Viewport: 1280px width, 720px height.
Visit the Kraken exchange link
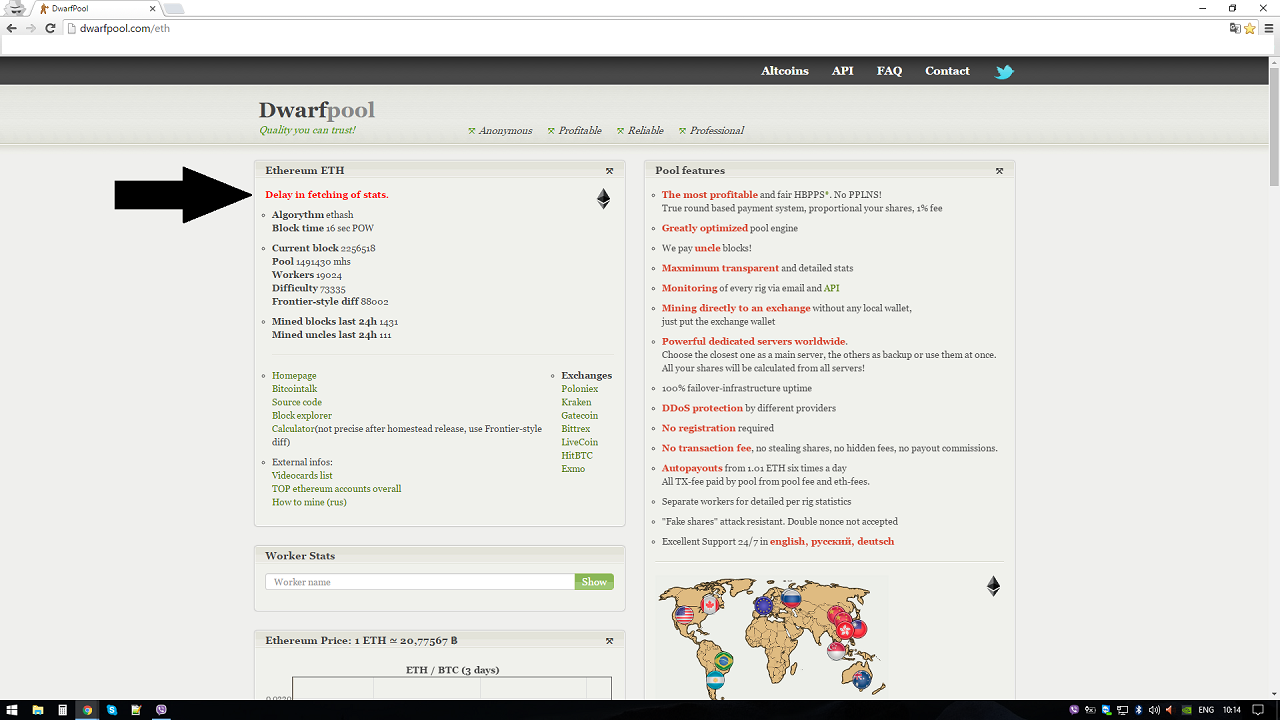point(576,402)
